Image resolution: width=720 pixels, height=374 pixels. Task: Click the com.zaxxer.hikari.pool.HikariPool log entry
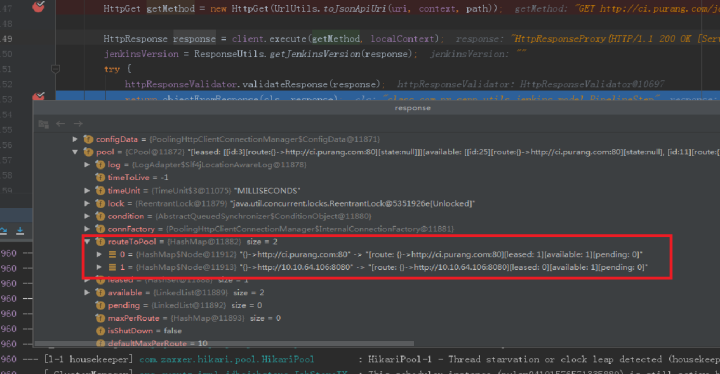pos(226,359)
